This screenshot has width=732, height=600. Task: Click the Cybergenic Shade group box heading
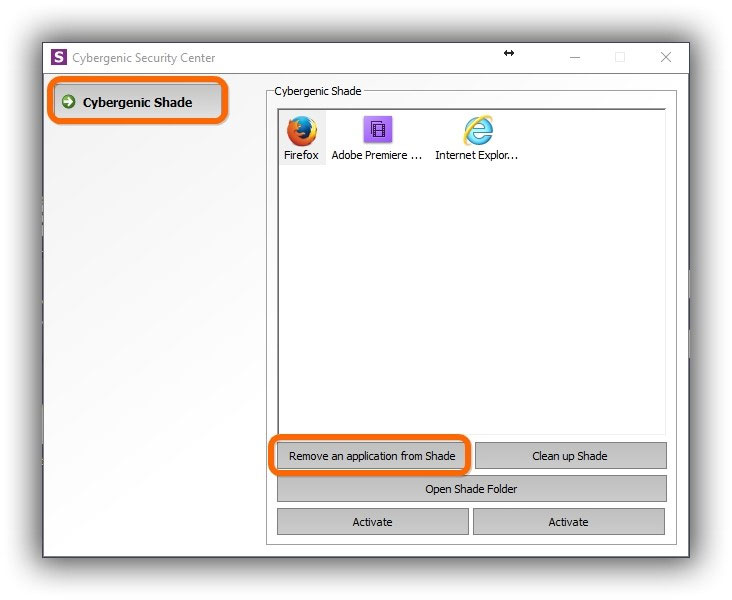tap(318, 91)
